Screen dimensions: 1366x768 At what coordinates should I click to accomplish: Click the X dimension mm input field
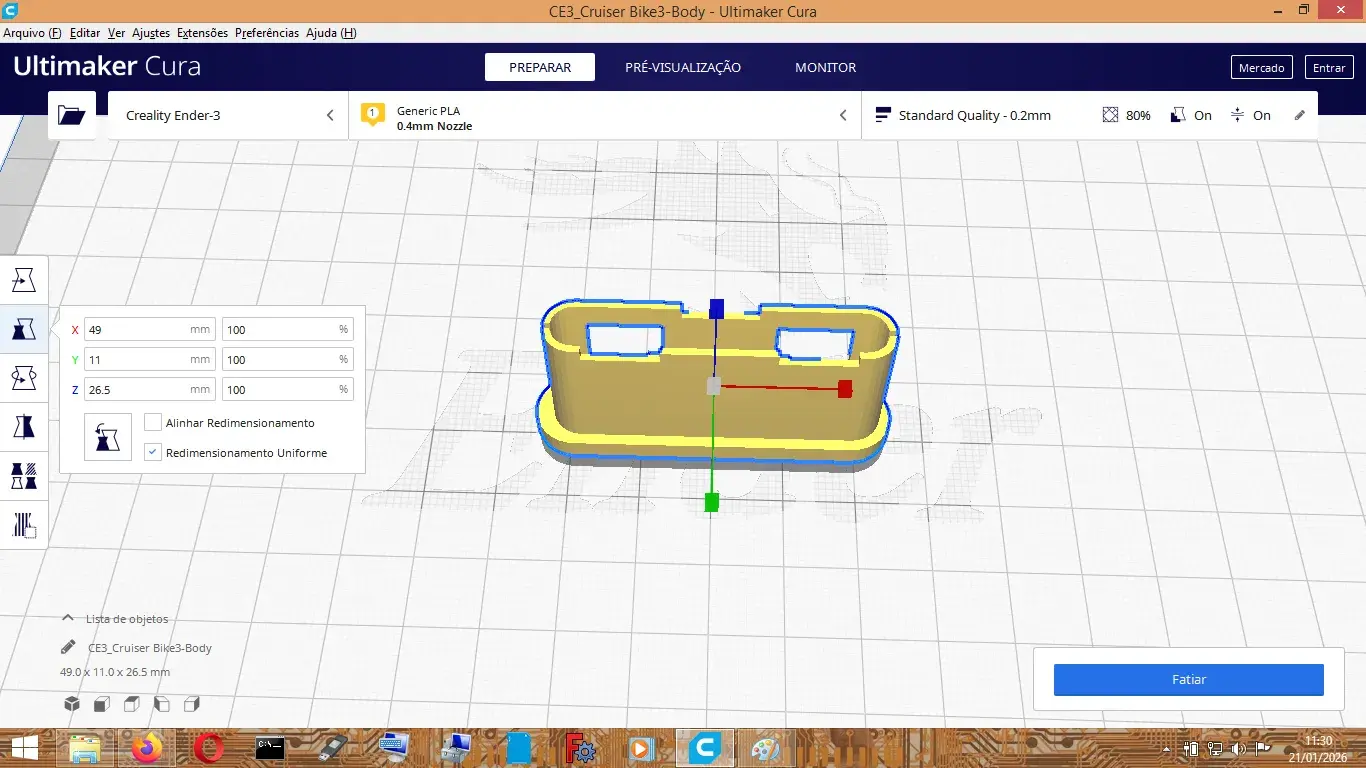(x=150, y=329)
